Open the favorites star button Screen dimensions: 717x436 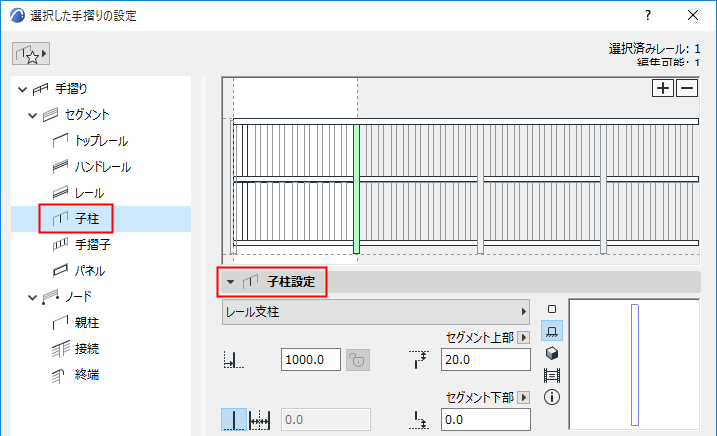coord(31,54)
